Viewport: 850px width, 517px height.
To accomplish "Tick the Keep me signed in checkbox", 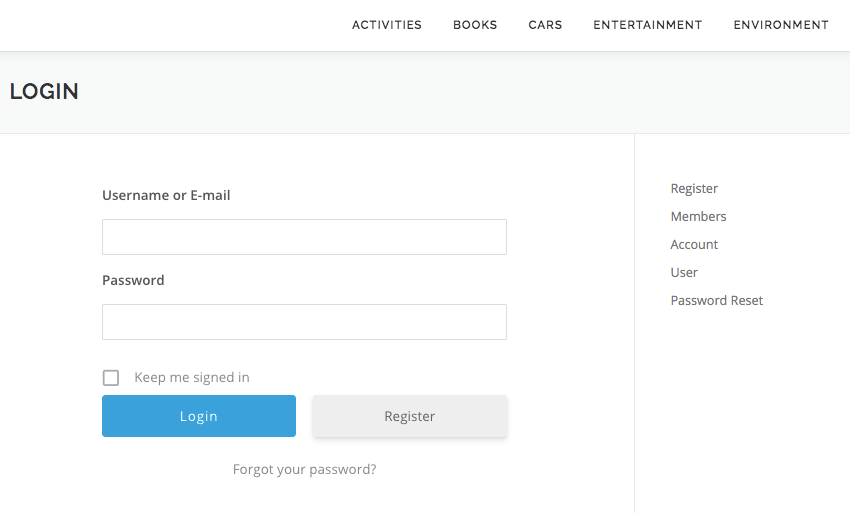I will (111, 378).
